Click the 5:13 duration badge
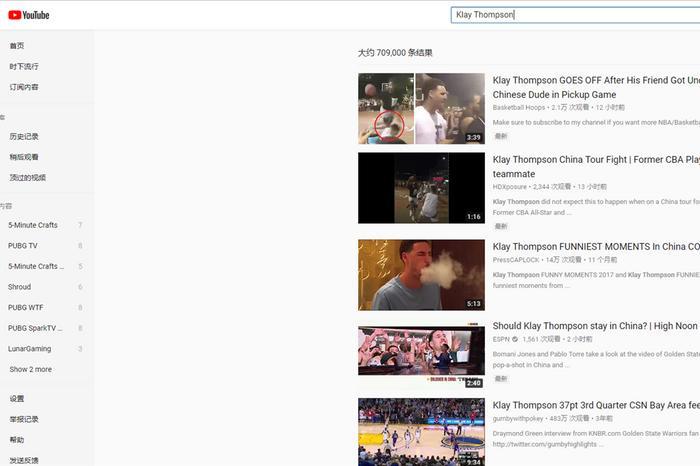Screen dimensions: 700x466 tap(474, 304)
